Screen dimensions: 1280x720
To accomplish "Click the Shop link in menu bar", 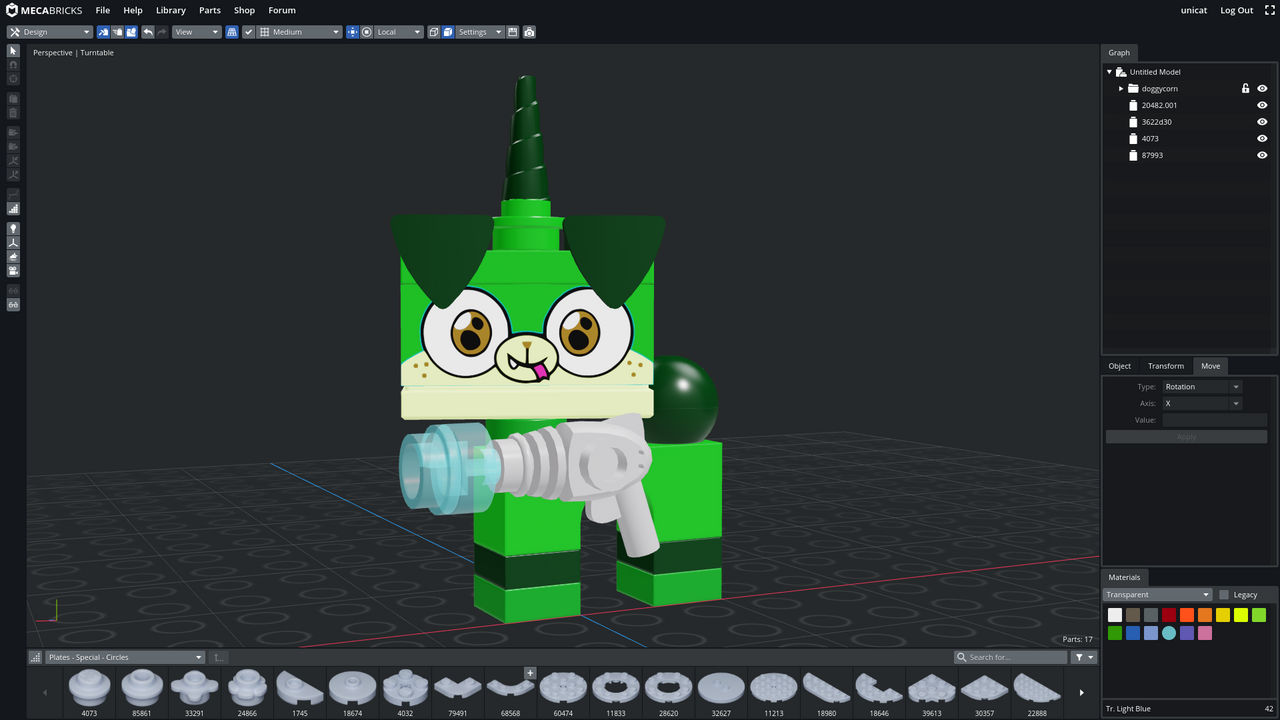I will coord(244,10).
